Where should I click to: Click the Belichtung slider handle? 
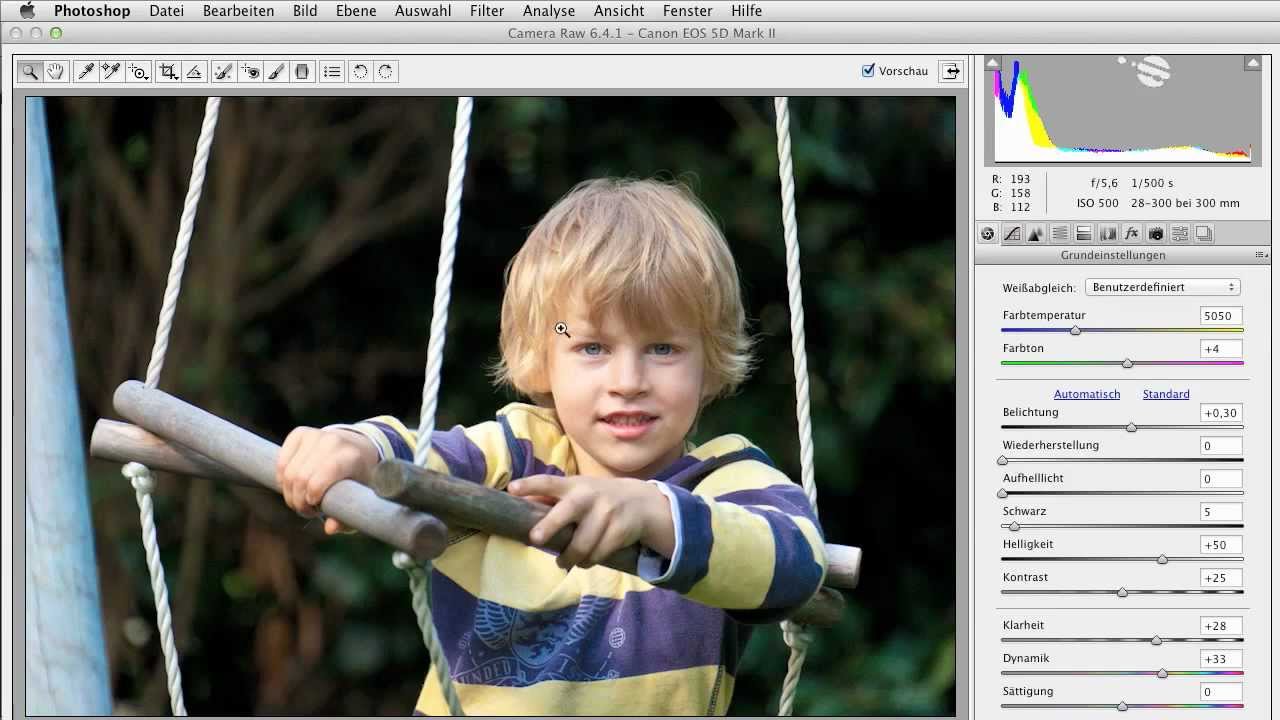pyautogui.click(x=1131, y=427)
